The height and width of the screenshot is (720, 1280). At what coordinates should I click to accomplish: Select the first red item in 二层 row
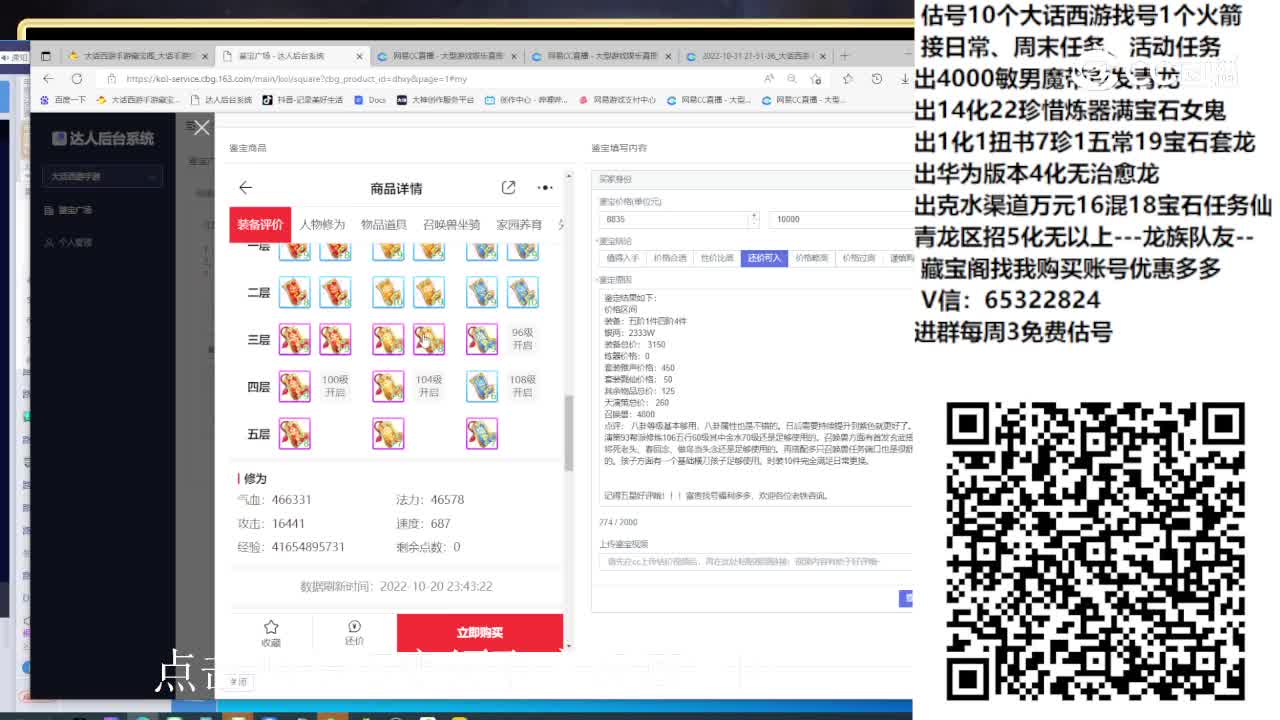(294, 292)
